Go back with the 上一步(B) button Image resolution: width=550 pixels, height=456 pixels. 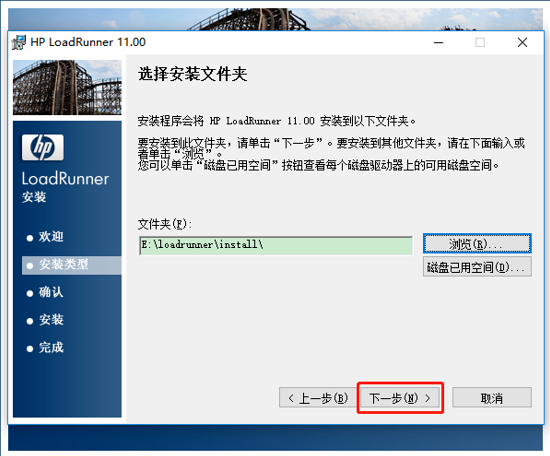[x=317, y=398]
